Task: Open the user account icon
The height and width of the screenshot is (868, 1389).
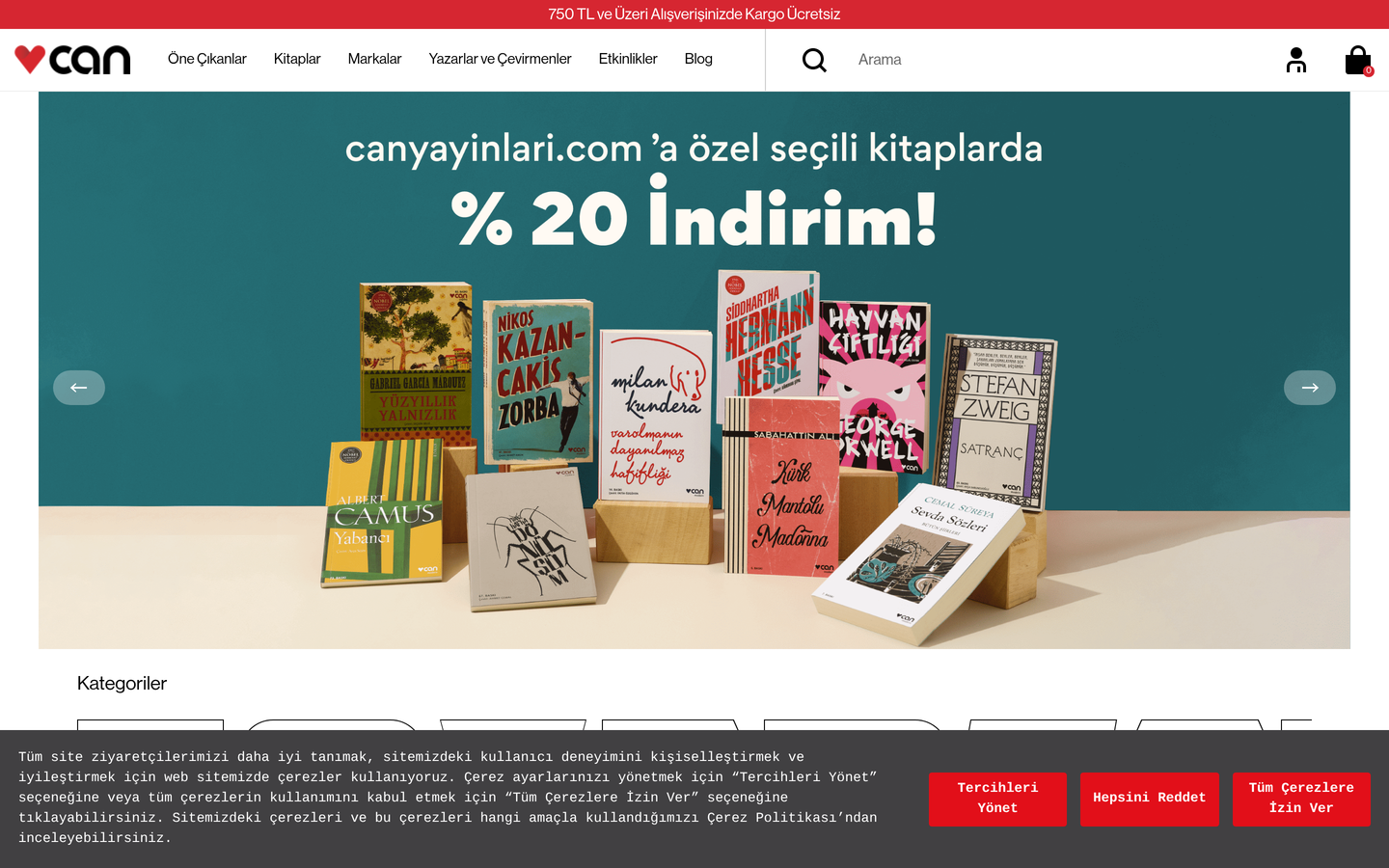Action: click(x=1296, y=60)
